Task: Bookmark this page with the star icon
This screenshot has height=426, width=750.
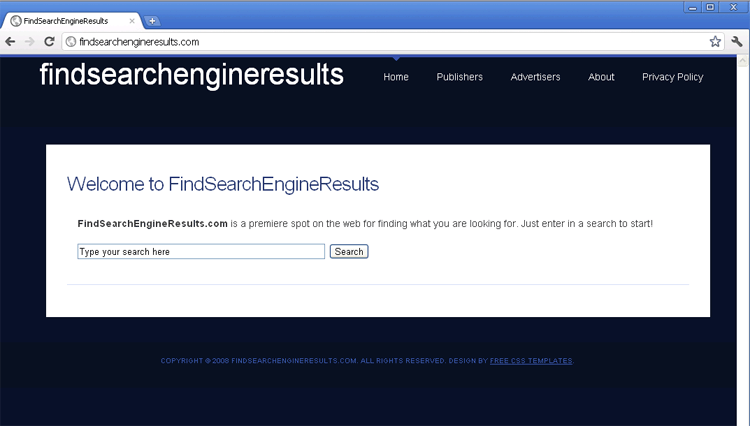Action: [715, 42]
